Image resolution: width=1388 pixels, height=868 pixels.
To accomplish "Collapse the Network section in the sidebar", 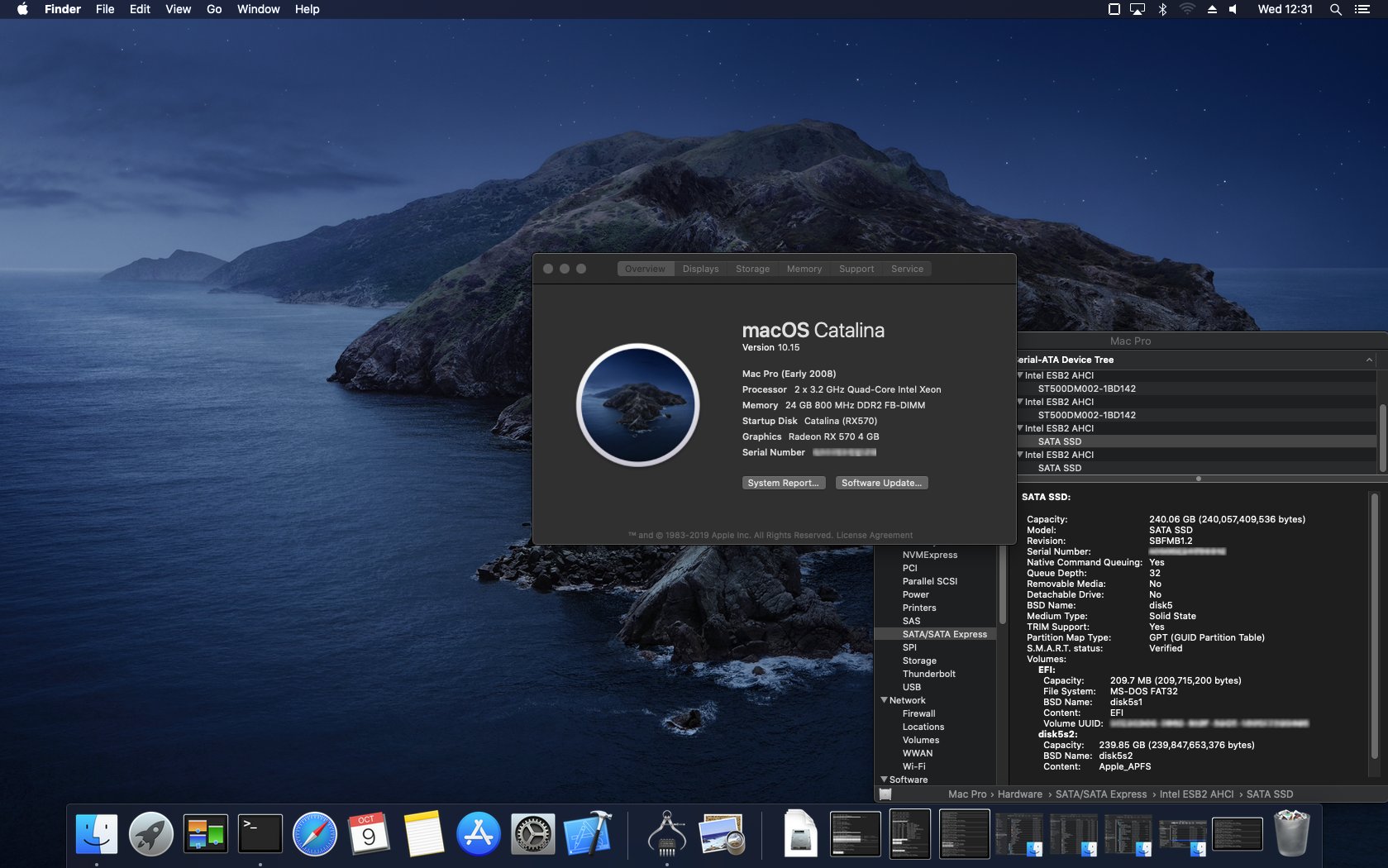I will pos(884,700).
